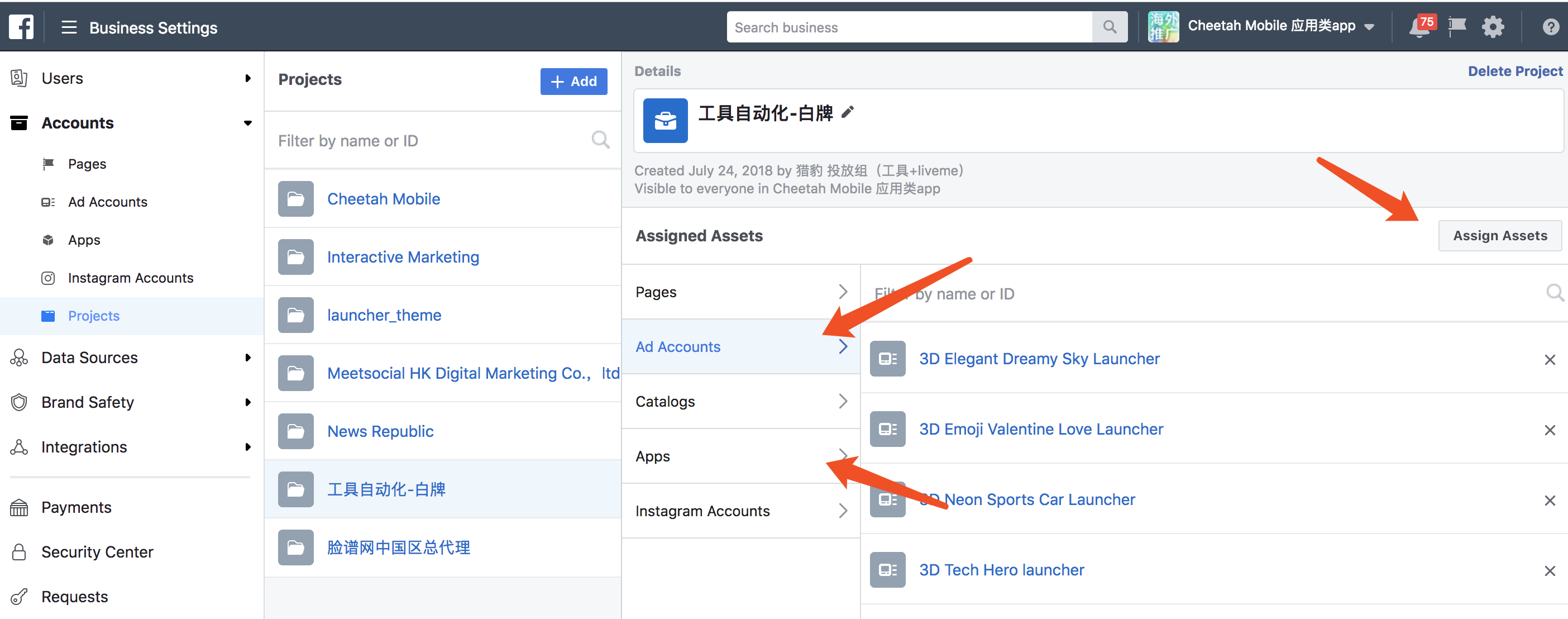Viewport: 1568px width, 619px height.
Task: Remove 3D Emoji Valentine Love Launcher asset
Action: pos(1549,430)
